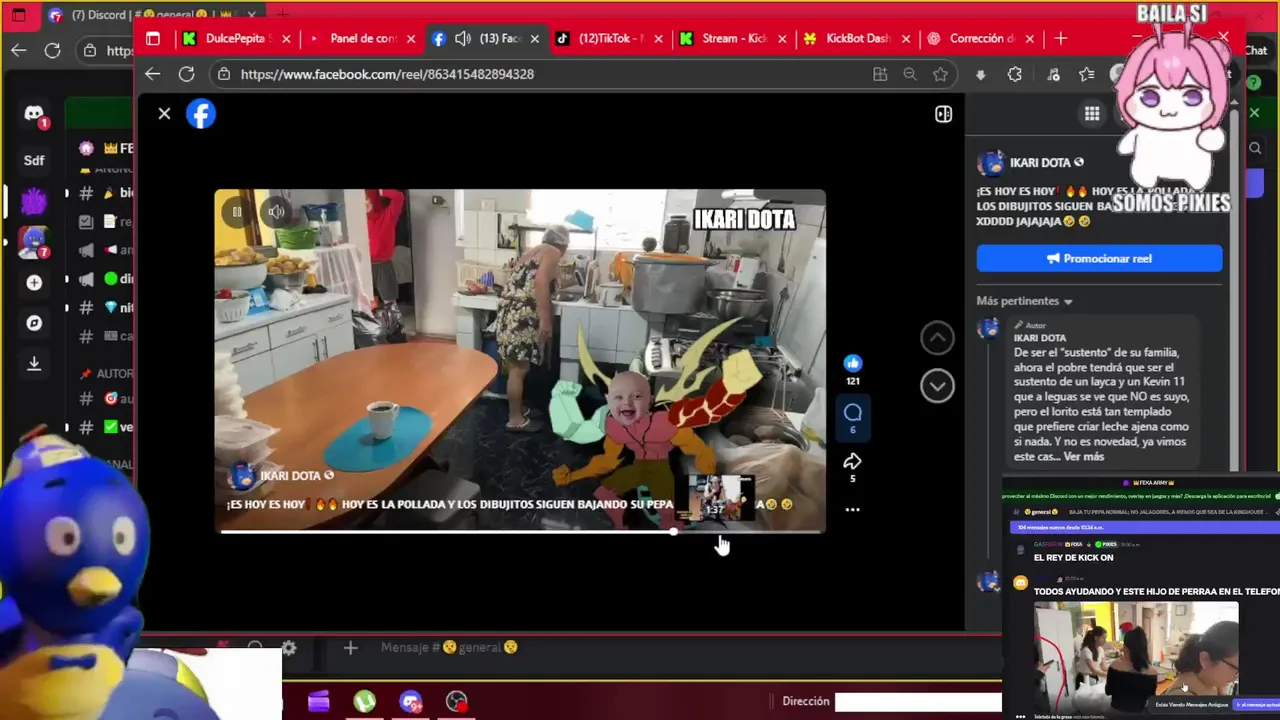
Task: Close the DulcePepita tab
Action: [286, 39]
